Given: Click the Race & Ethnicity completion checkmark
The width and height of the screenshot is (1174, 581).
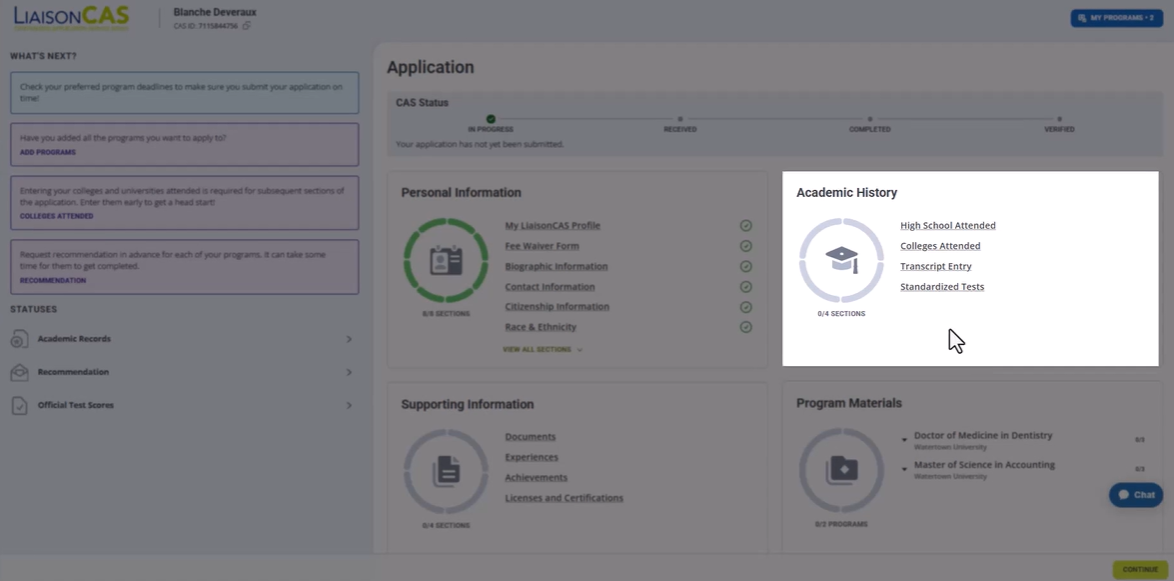Looking at the screenshot, I should pyautogui.click(x=746, y=327).
